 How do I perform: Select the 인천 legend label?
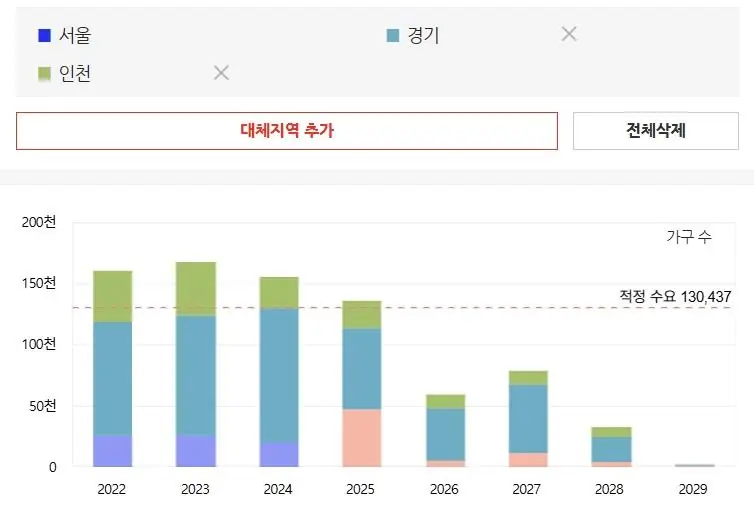(x=75, y=74)
